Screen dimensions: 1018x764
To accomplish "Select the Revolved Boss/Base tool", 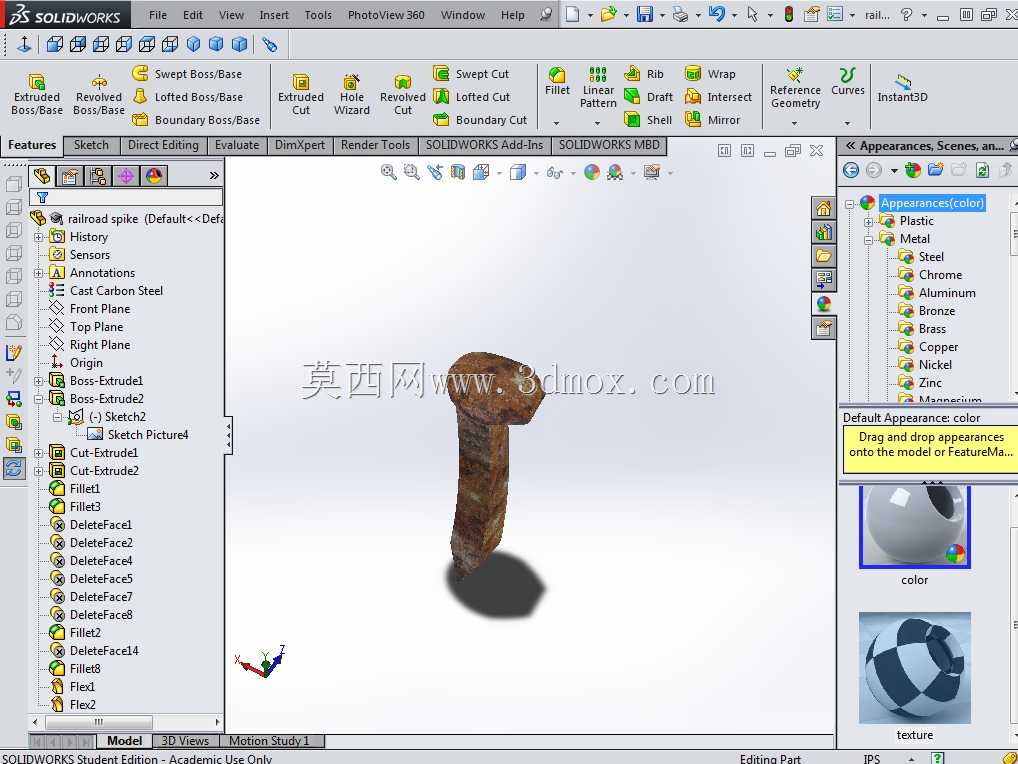I will (99, 95).
